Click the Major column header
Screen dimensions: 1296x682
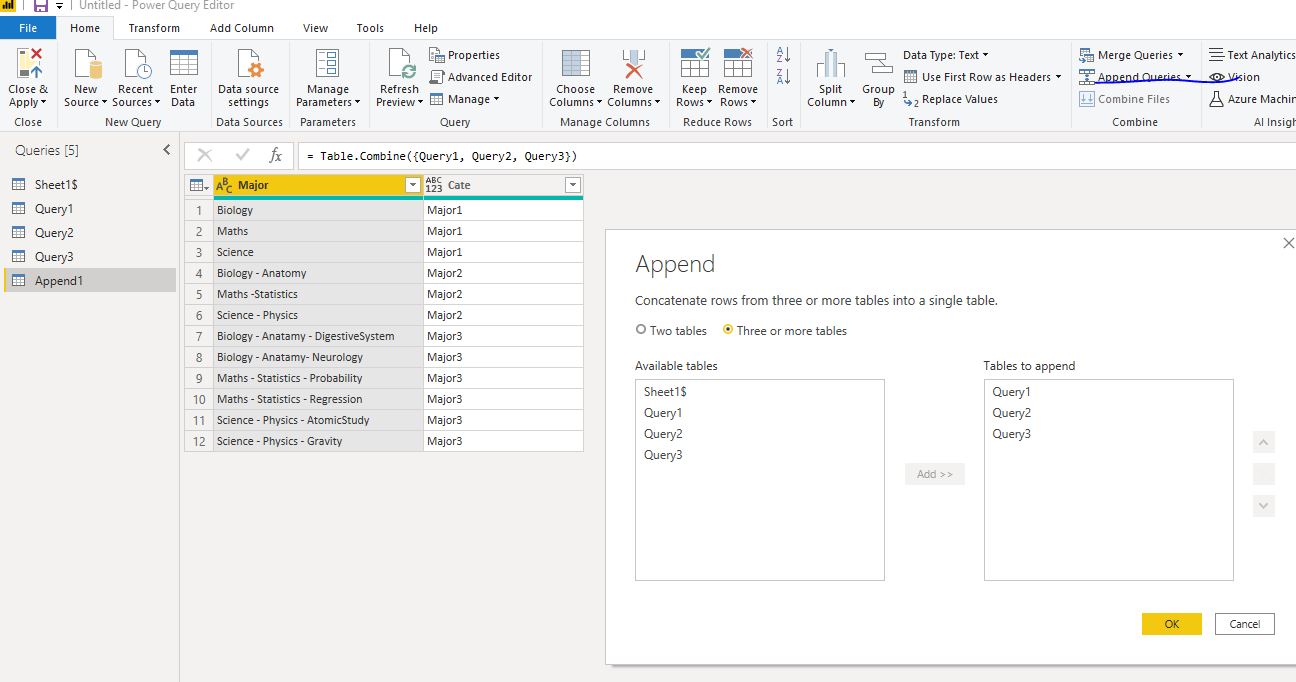tap(318, 185)
